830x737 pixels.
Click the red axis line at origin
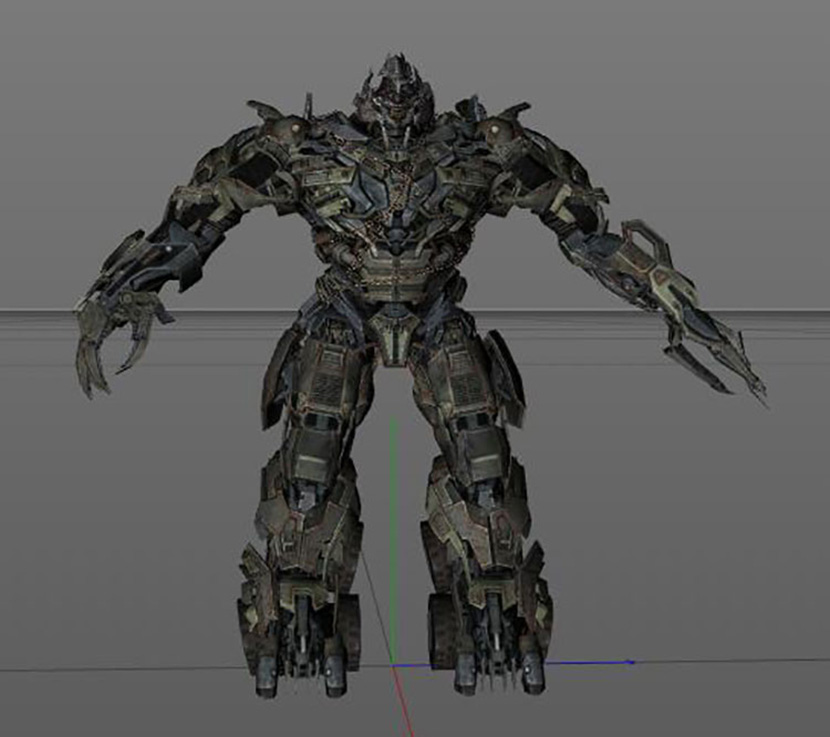(x=402, y=702)
